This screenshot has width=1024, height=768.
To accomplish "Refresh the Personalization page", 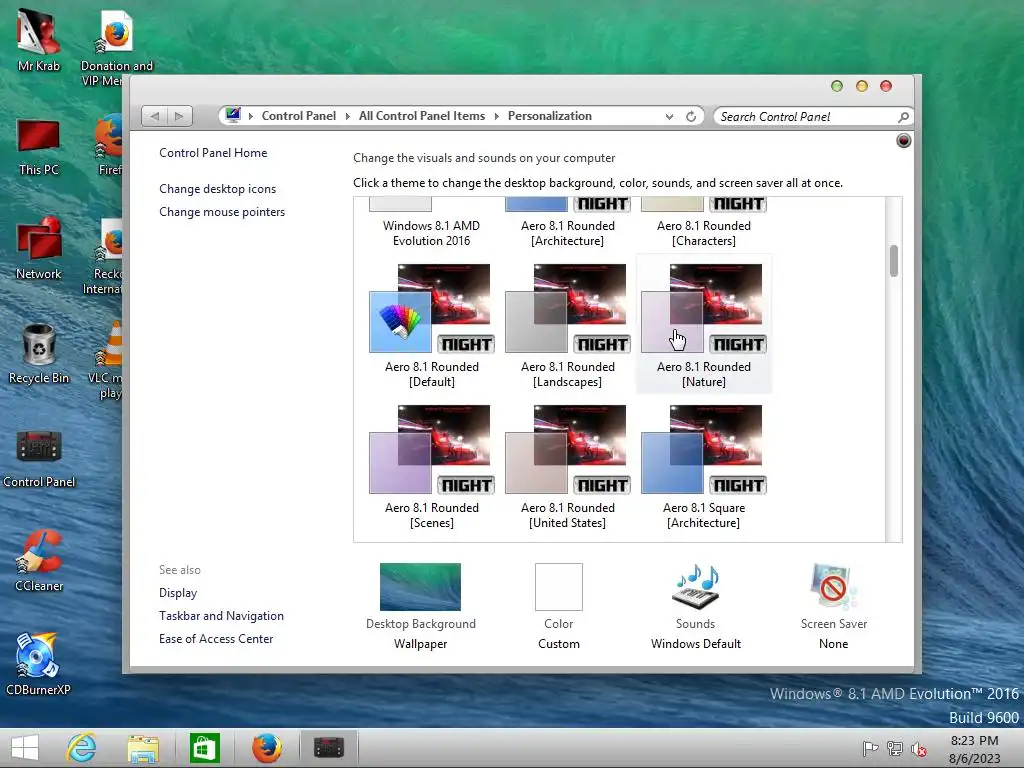I will (691, 116).
